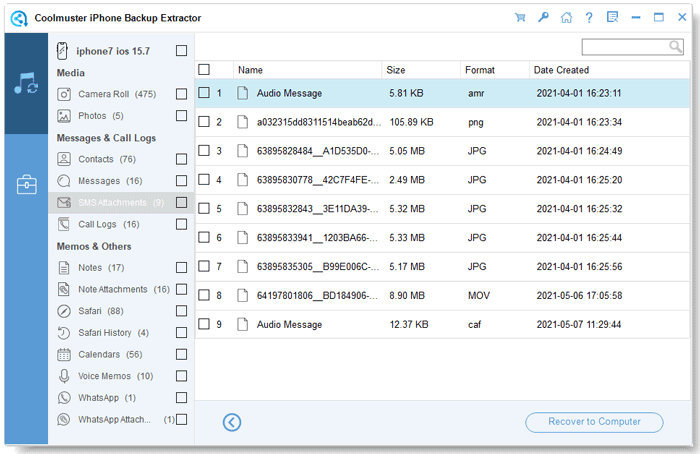
Task: Click the WhatsApp logo icon
Action: (64, 397)
